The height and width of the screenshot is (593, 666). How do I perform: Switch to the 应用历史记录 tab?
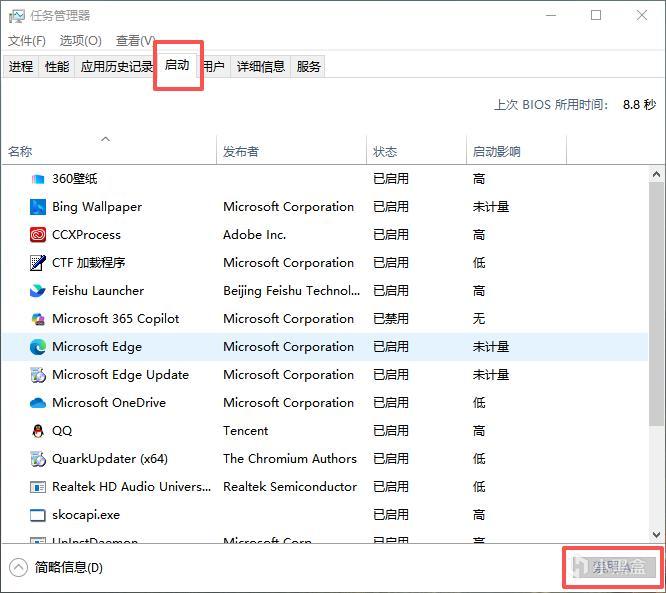point(117,67)
